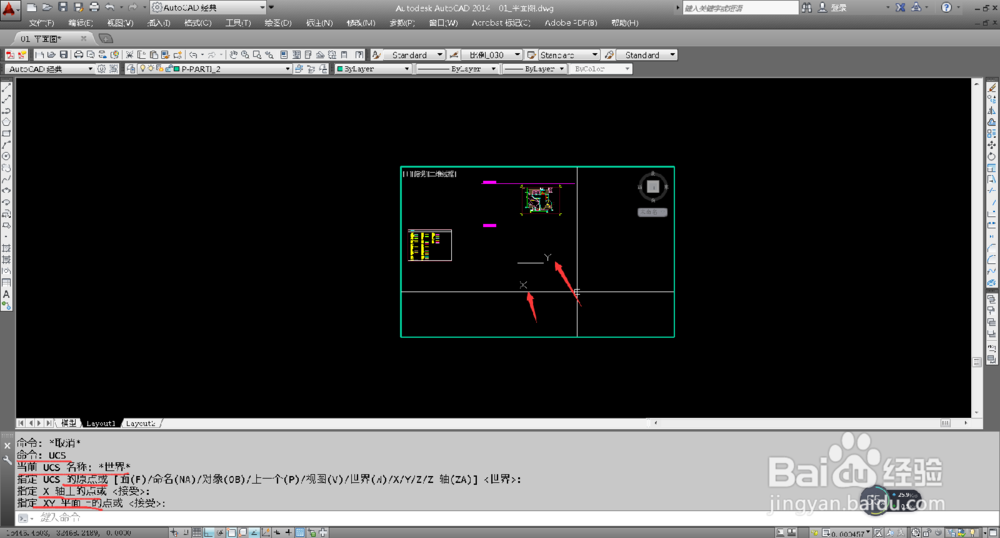
Task: Click the vertical scrollbar down arrow of drawing area
Action: (x=976, y=413)
